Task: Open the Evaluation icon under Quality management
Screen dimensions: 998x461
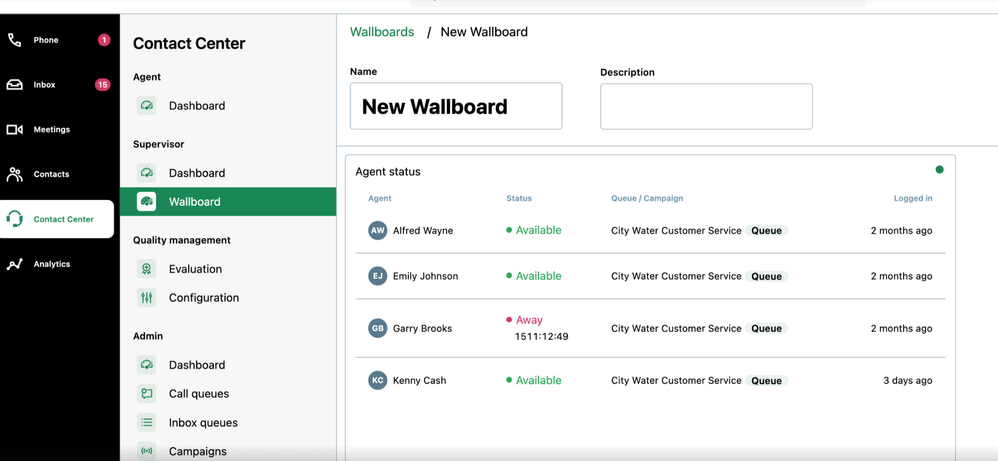Action: coord(146,269)
